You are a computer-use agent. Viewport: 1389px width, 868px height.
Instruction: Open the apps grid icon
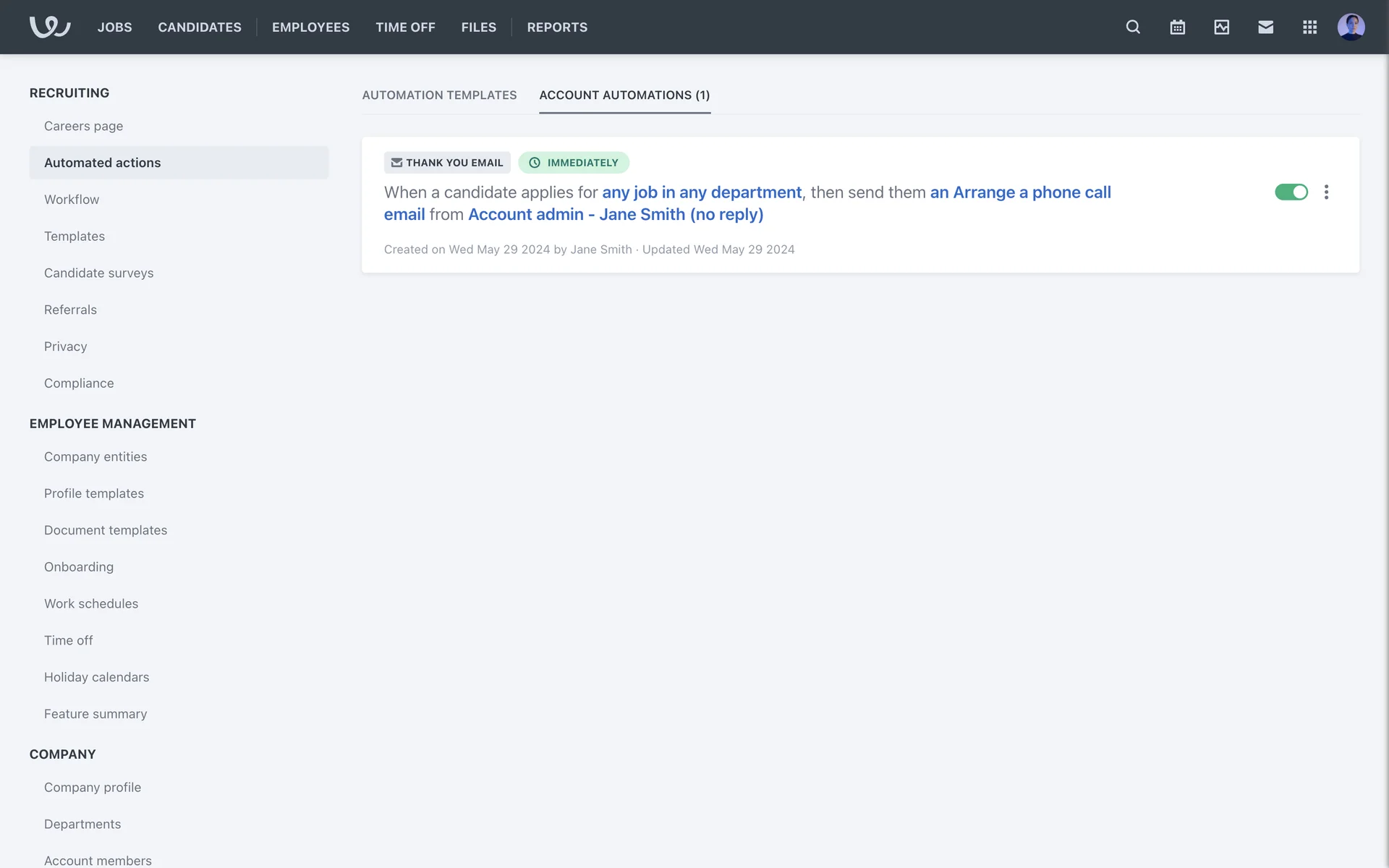(1309, 27)
